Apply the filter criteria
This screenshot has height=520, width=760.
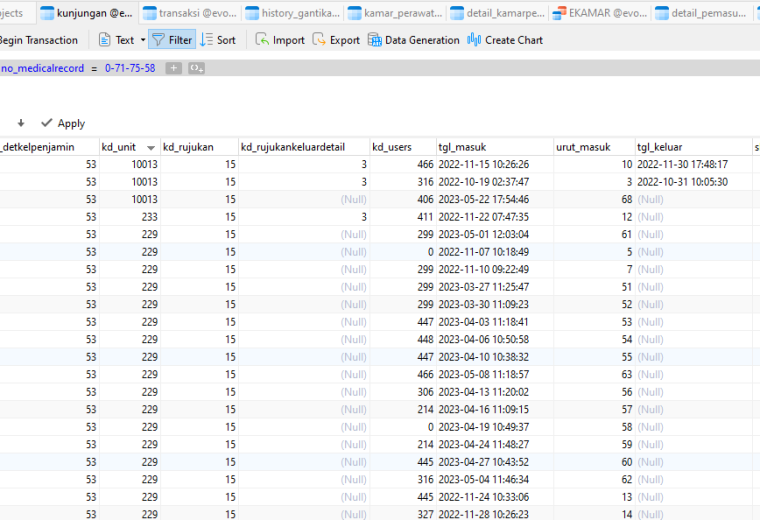click(x=63, y=124)
